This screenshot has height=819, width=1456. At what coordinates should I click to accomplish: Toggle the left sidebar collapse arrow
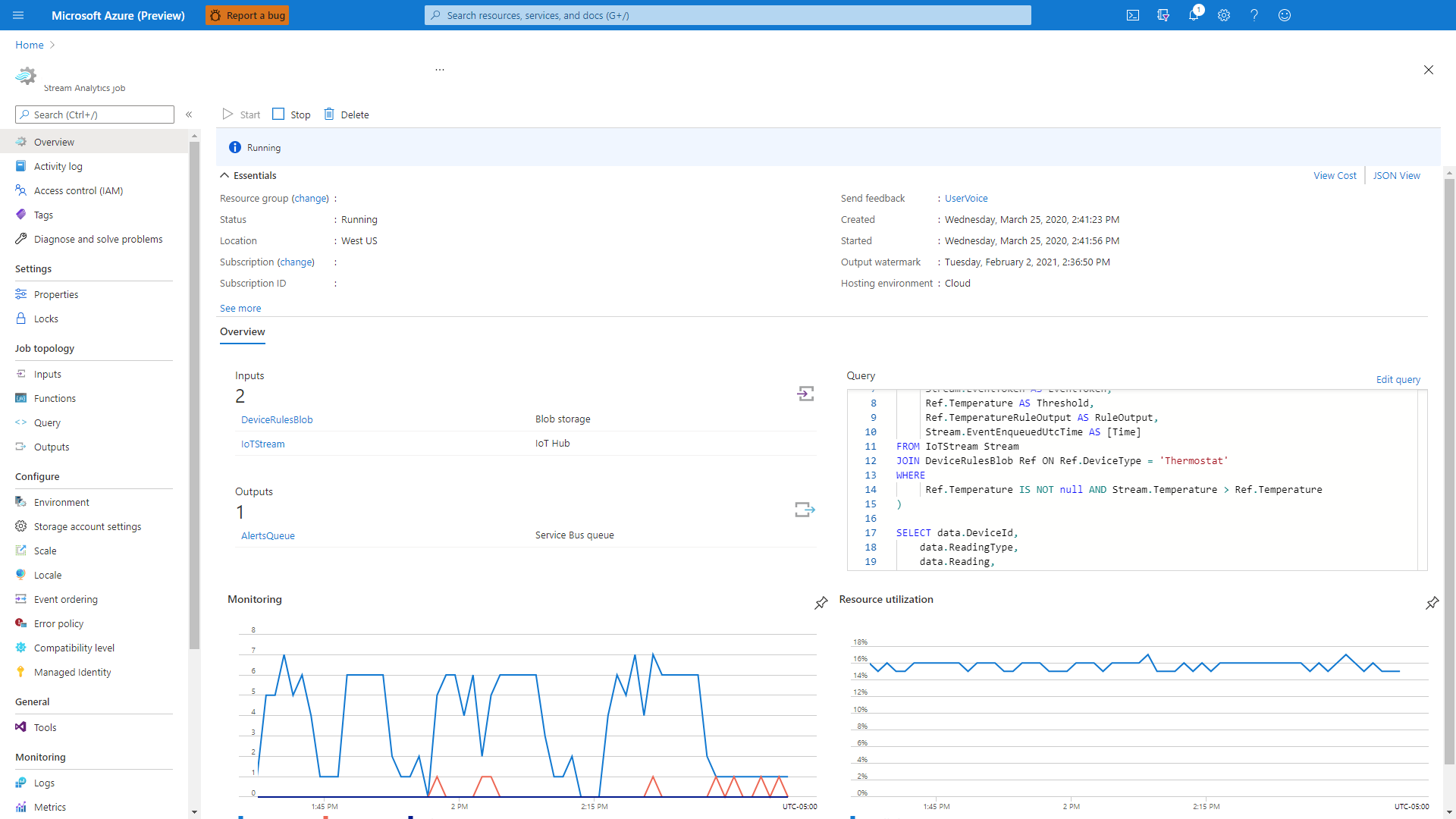[x=188, y=113]
